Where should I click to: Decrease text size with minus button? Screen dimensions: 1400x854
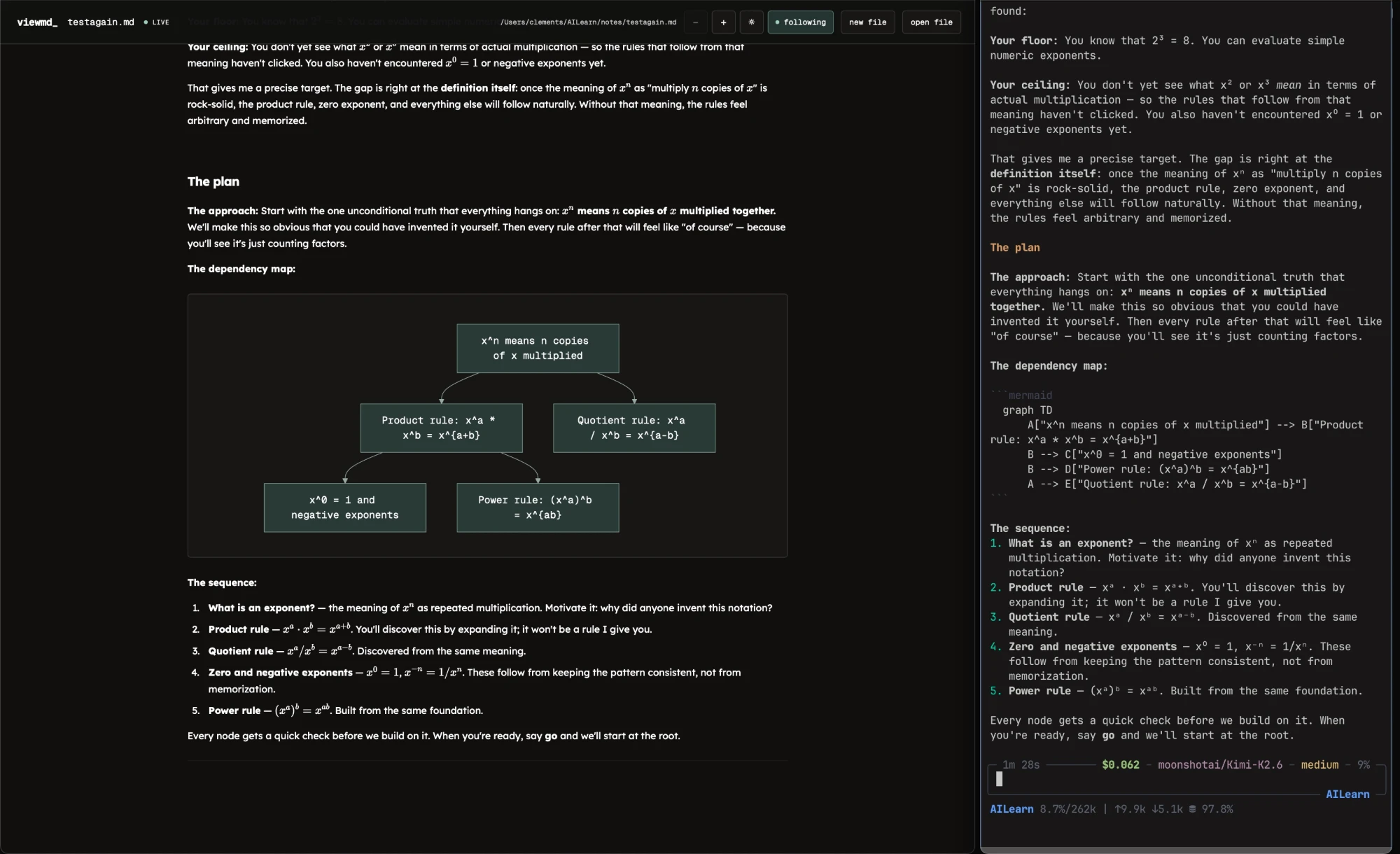[x=695, y=22]
